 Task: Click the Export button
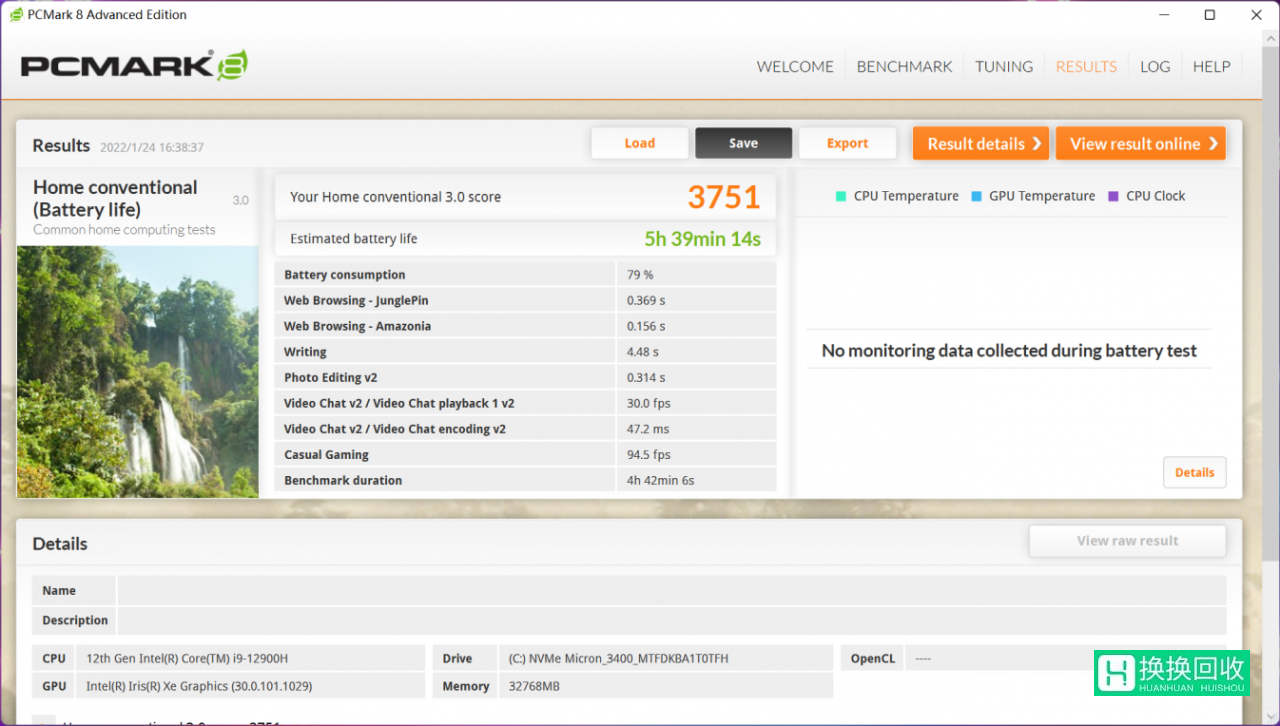(x=847, y=143)
